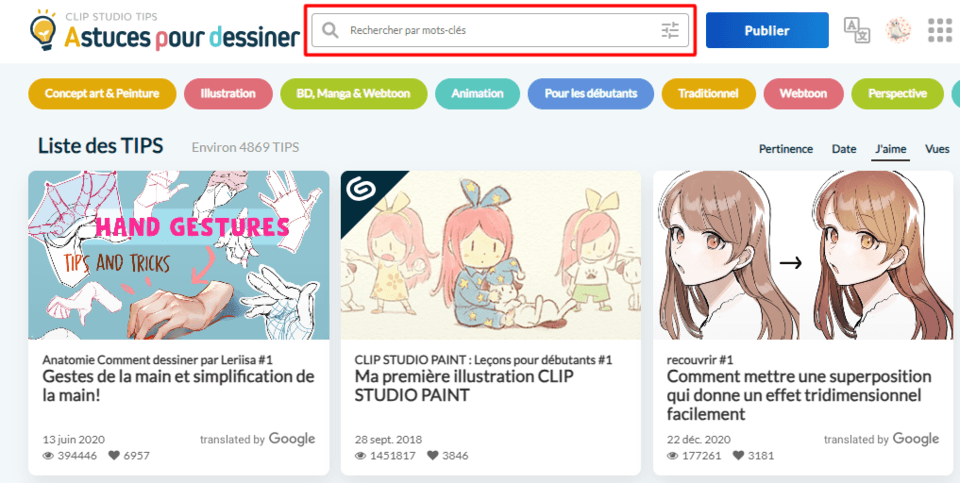960x483 pixels.
Task: Click the eye icon beside 1451817
Action: pyautogui.click(x=361, y=455)
